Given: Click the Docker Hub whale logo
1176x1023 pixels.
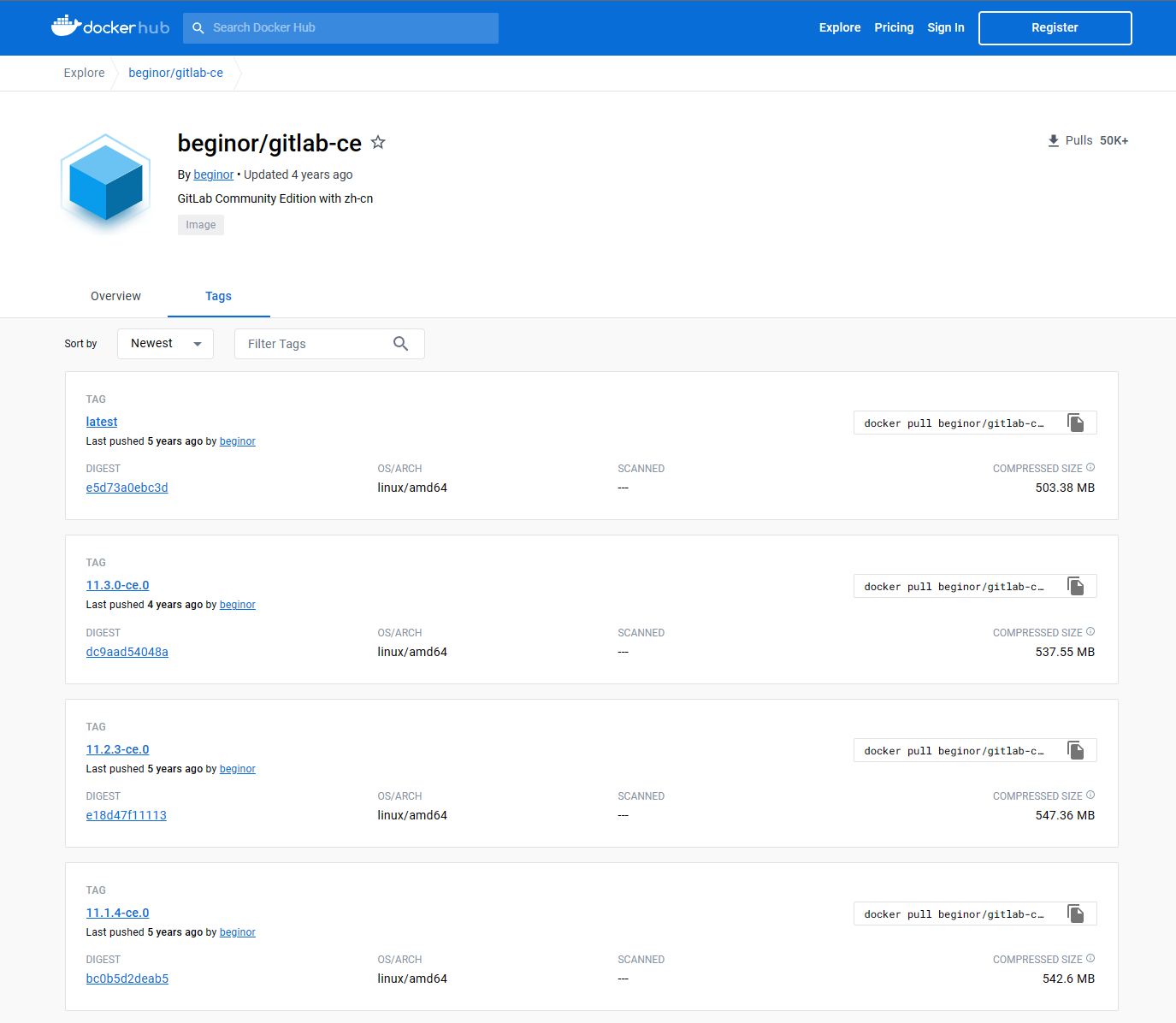Looking at the screenshot, I should pyautogui.click(x=110, y=27).
